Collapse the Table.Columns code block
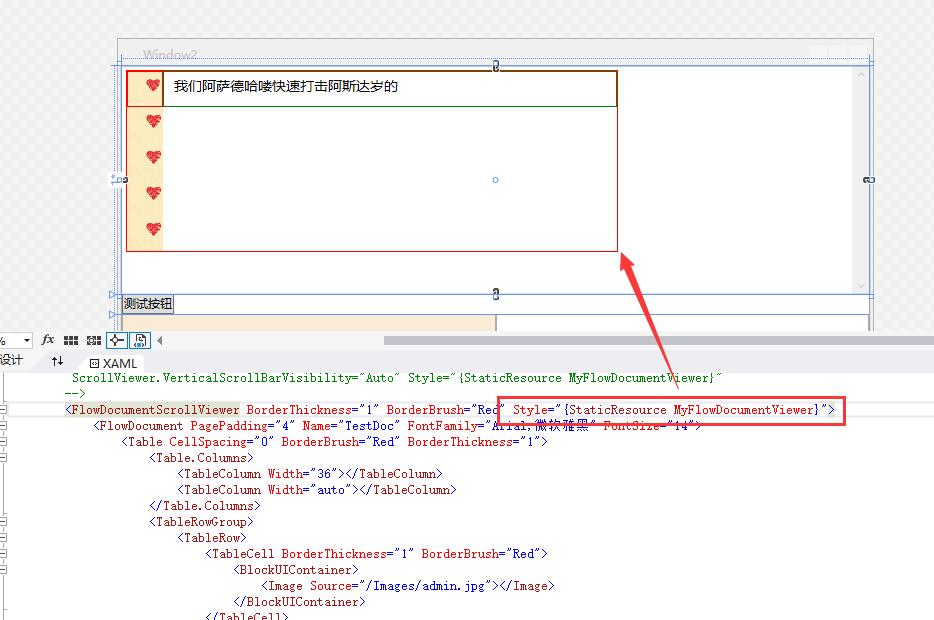 click(3, 458)
